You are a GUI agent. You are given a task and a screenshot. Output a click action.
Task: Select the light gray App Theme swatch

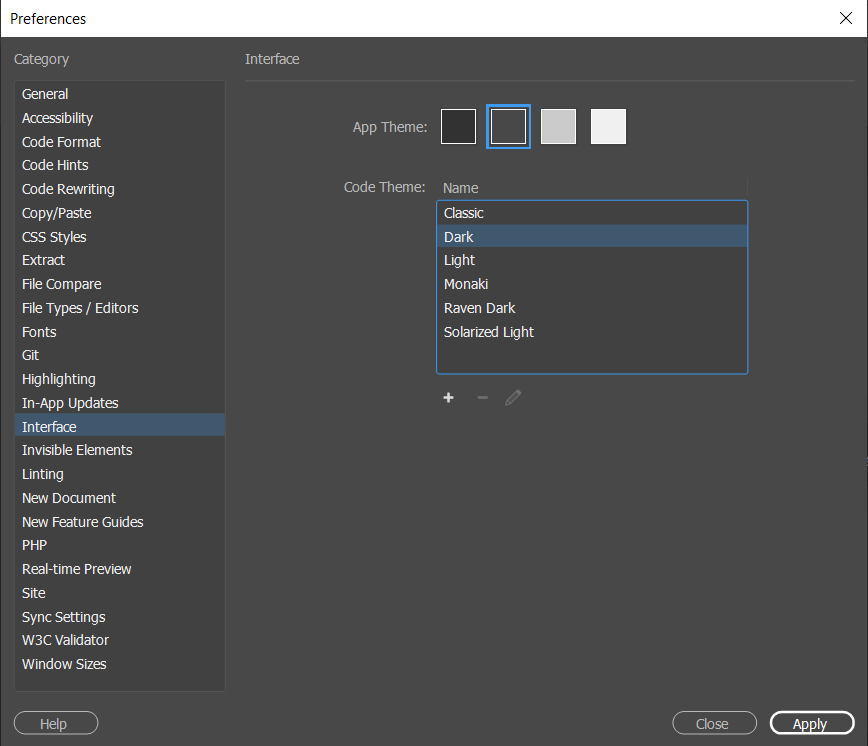tap(558, 126)
